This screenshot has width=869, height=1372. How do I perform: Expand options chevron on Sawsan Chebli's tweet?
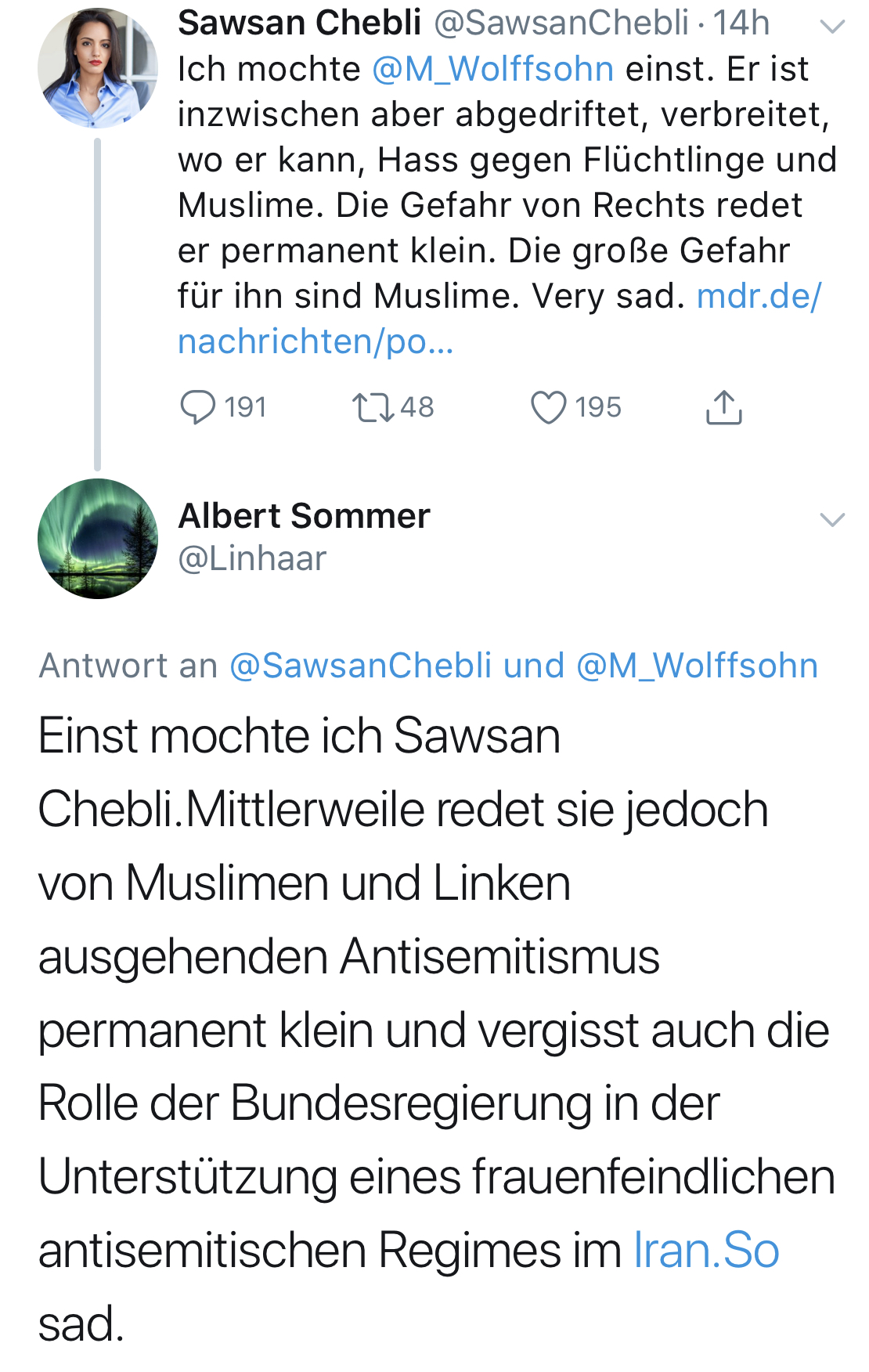pyautogui.click(x=832, y=27)
